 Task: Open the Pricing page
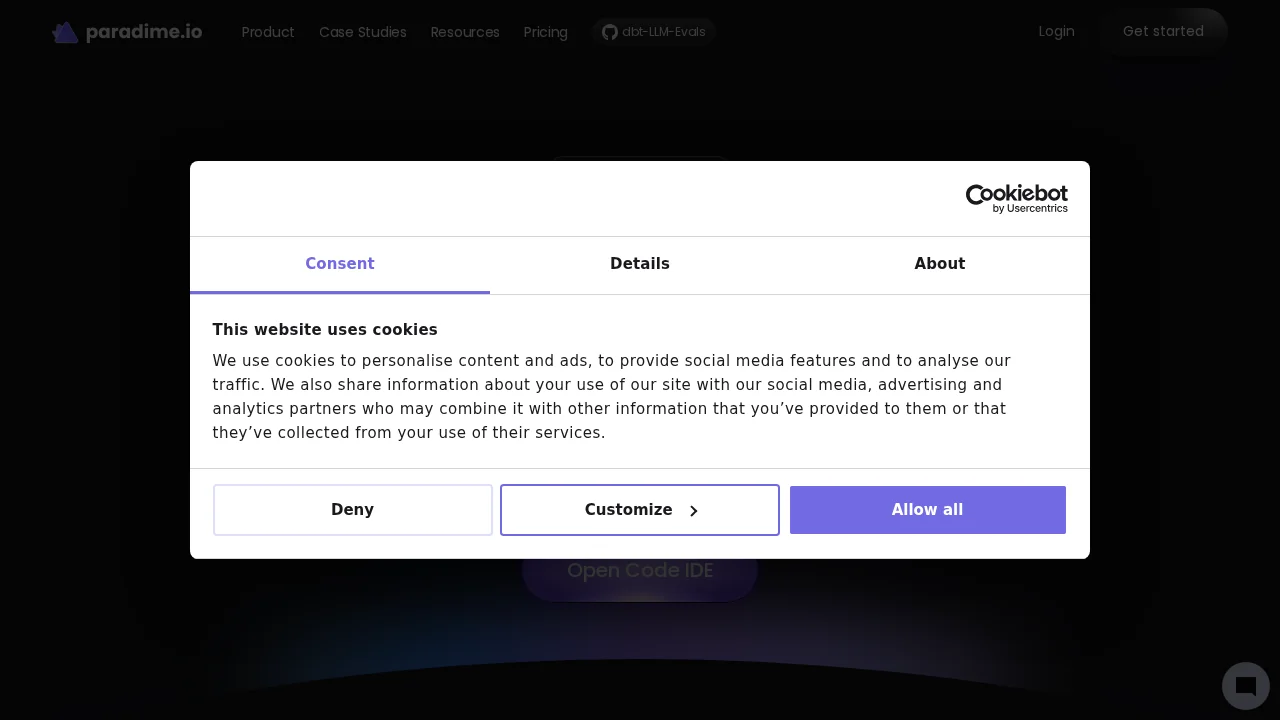545,31
